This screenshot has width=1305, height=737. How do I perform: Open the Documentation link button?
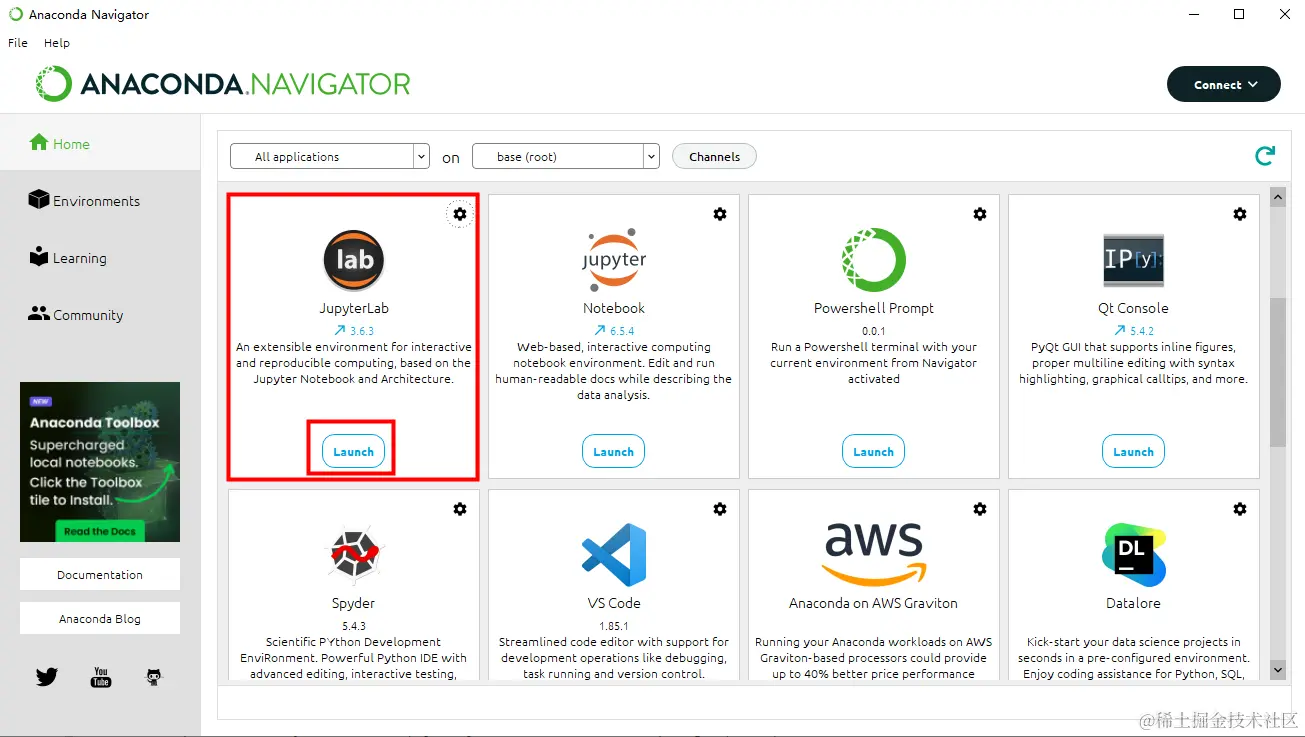100,575
